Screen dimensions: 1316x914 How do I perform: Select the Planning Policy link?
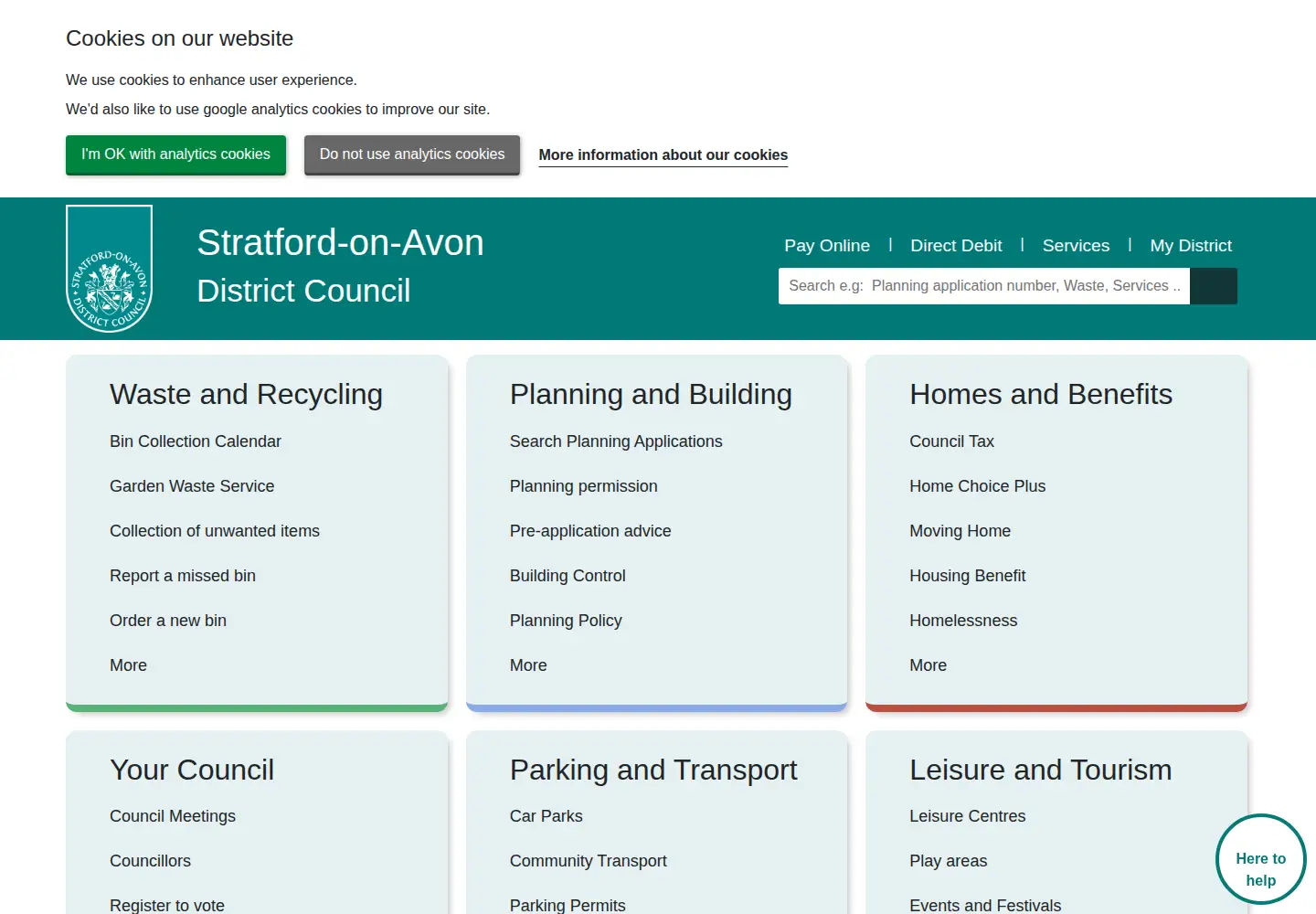coord(566,621)
